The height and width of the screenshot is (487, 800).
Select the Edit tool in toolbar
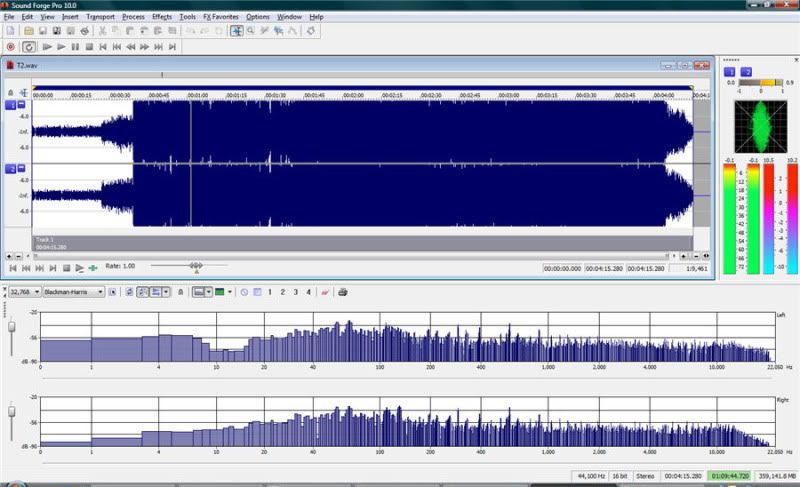coord(237,31)
